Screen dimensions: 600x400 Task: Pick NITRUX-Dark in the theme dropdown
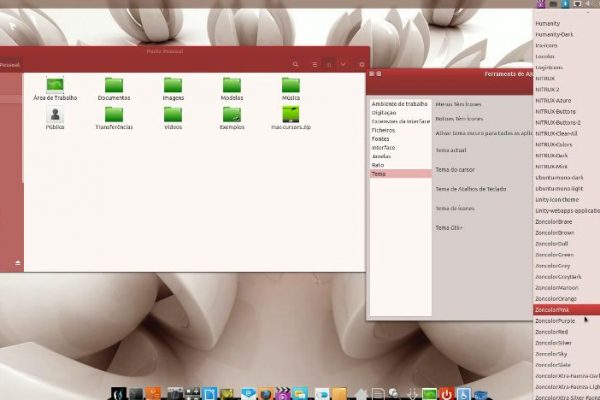(x=552, y=155)
